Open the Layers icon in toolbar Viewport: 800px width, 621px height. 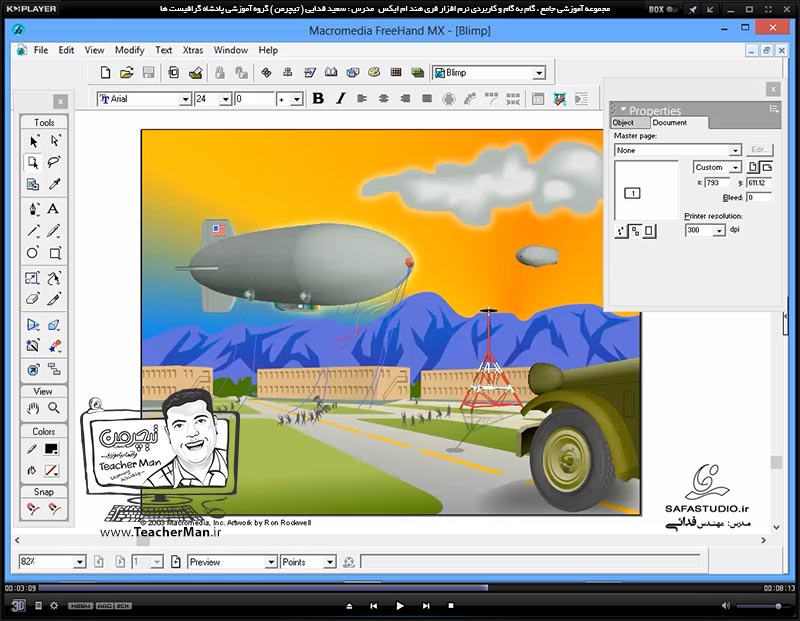click(417, 72)
